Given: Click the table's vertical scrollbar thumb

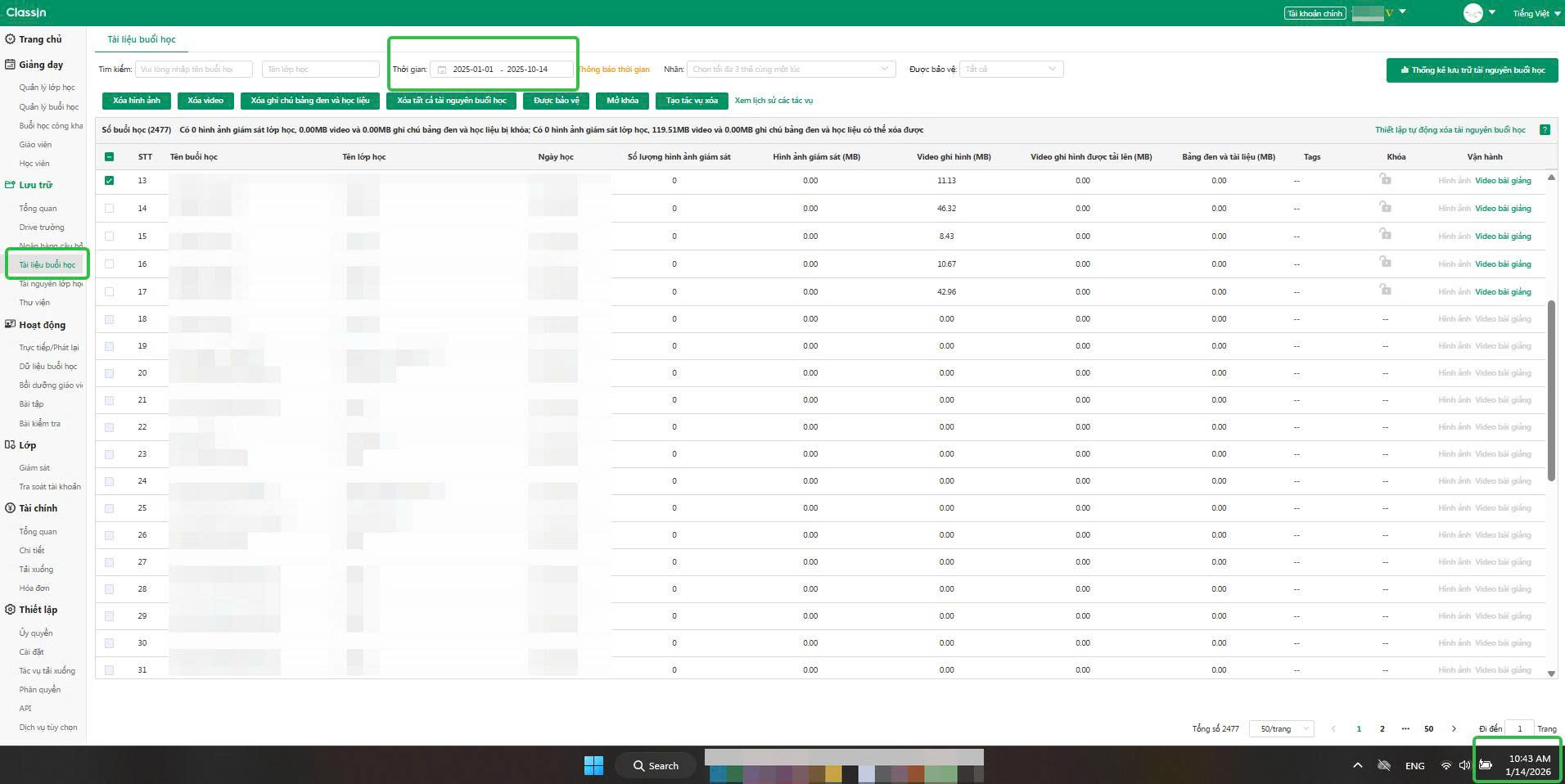Looking at the screenshot, I should (x=1551, y=390).
